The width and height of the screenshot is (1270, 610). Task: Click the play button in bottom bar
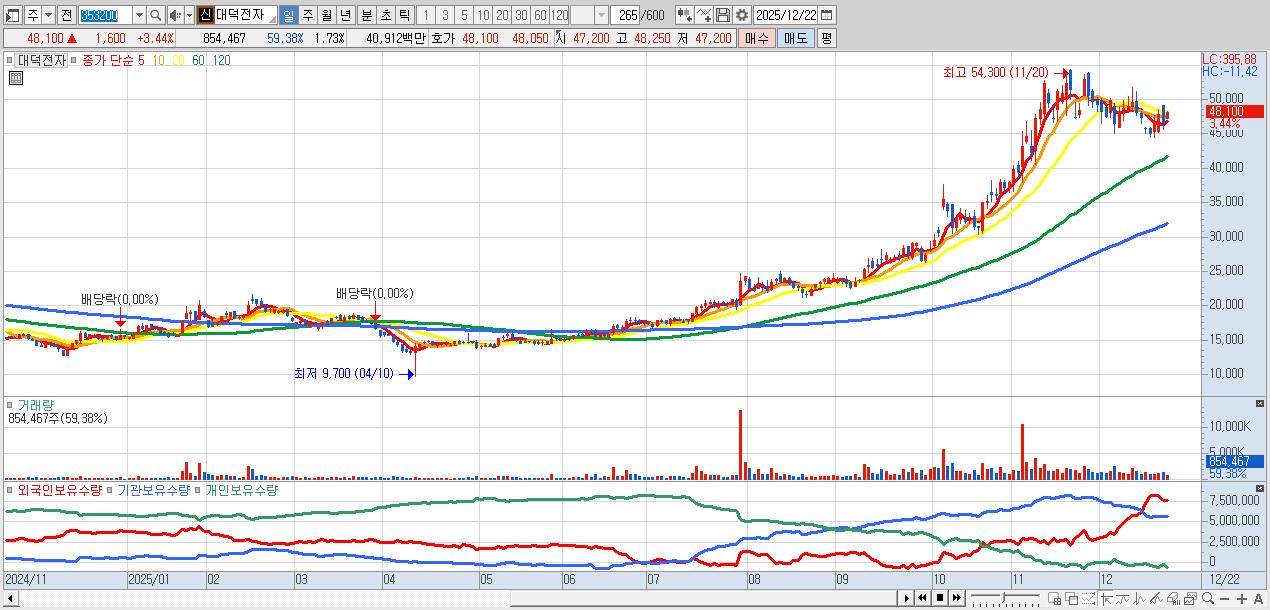907,598
